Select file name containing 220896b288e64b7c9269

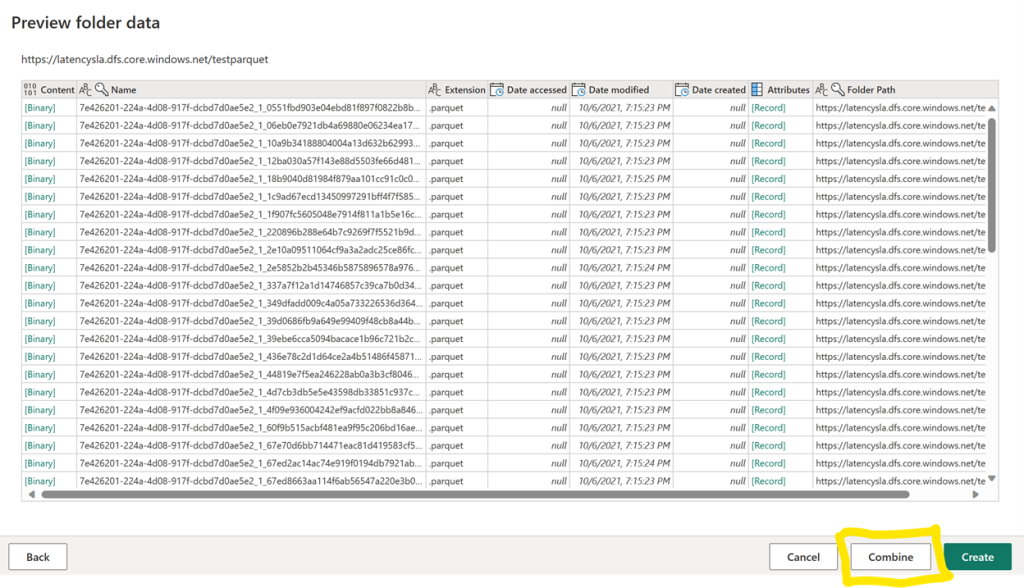(250, 232)
